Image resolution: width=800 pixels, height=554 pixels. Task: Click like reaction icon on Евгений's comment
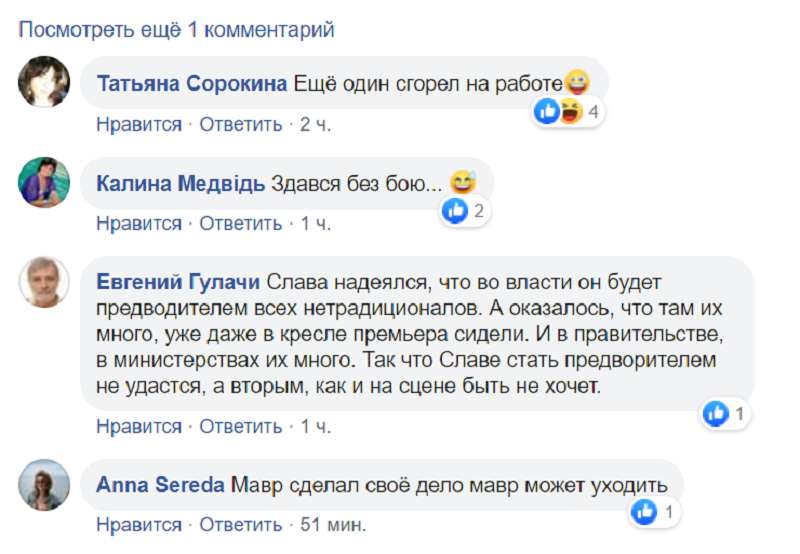tap(715, 413)
